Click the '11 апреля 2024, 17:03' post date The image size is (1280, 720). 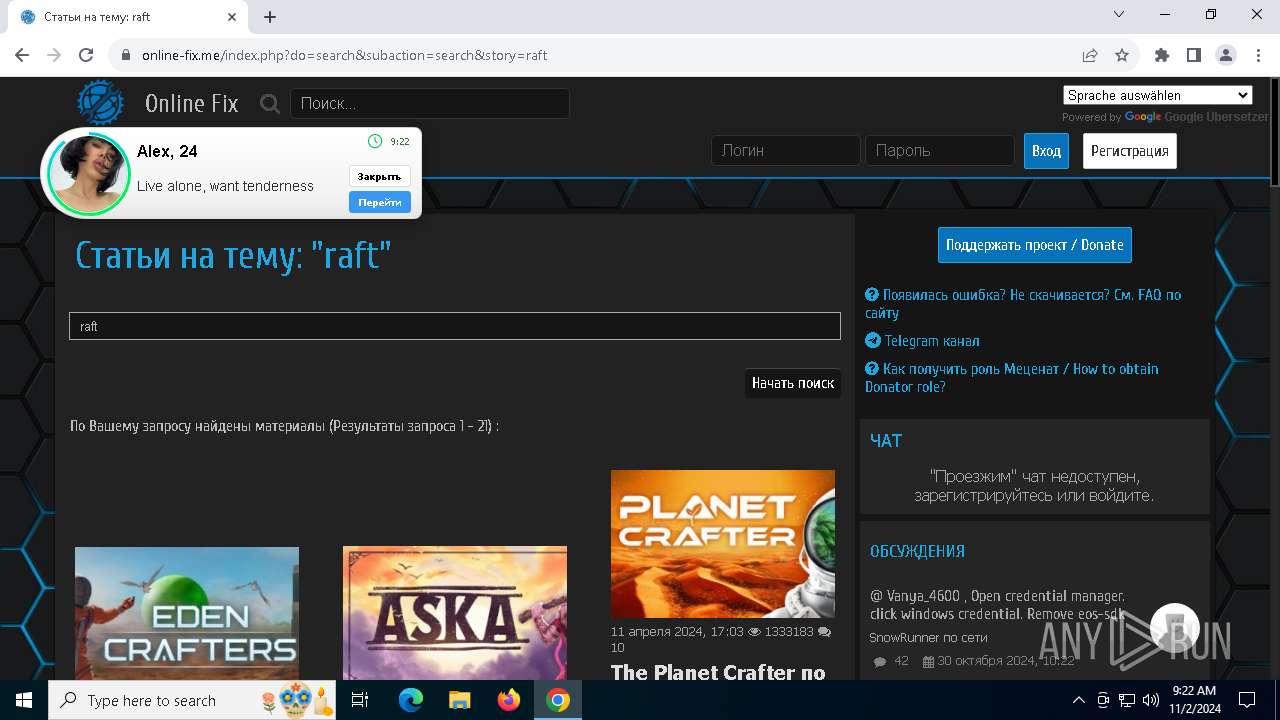[677, 632]
